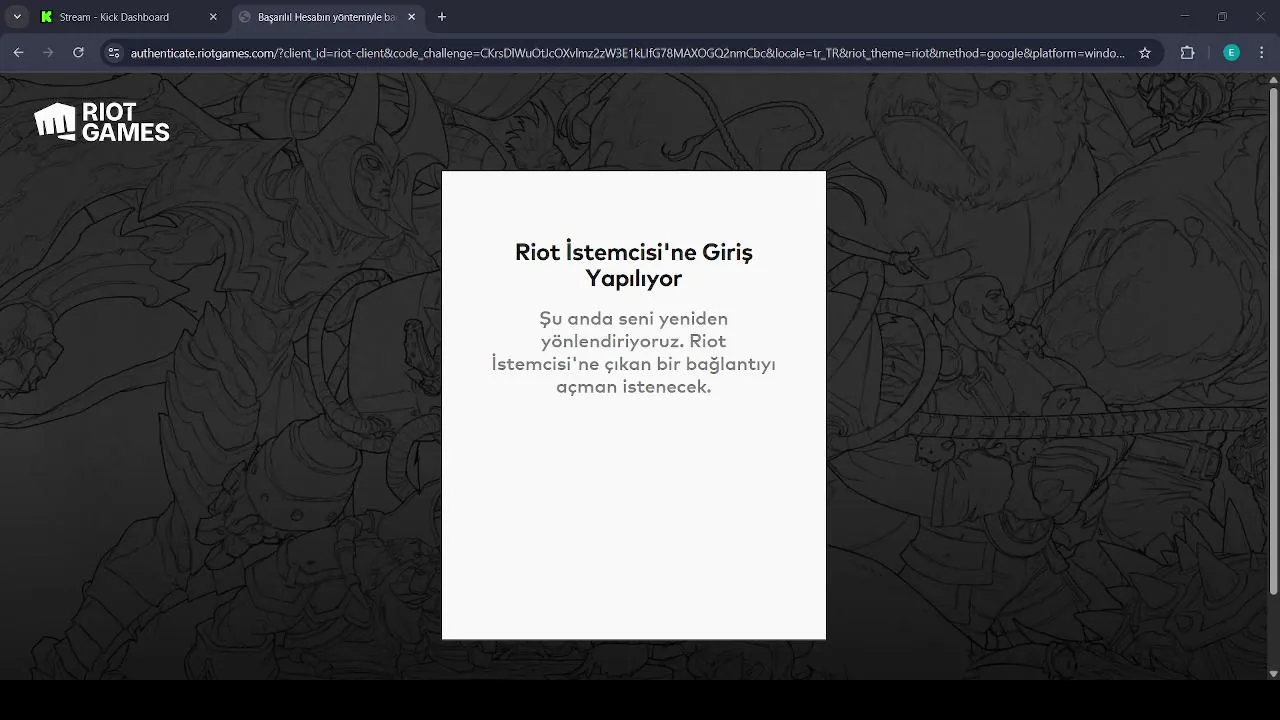Switch to the Stream - Kick Dashboard tab
This screenshot has height=720, width=1280.
point(128,17)
